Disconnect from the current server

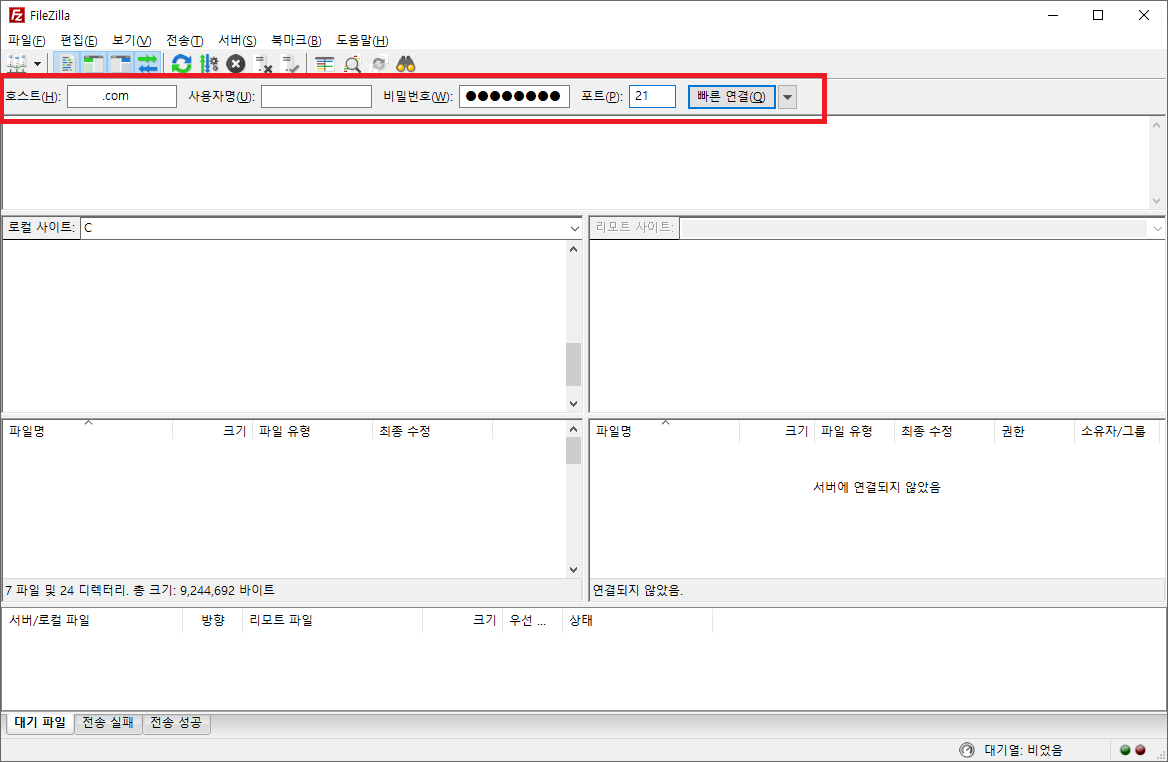[x=263, y=64]
